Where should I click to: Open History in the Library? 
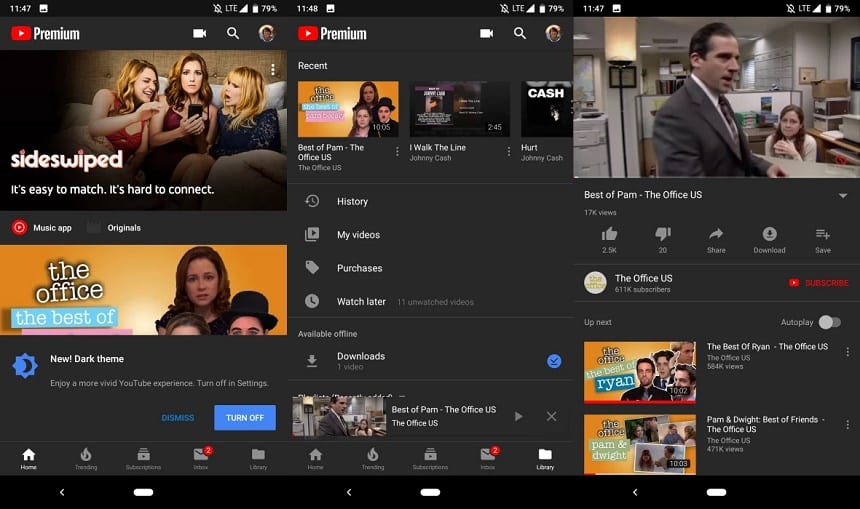(x=352, y=201)
